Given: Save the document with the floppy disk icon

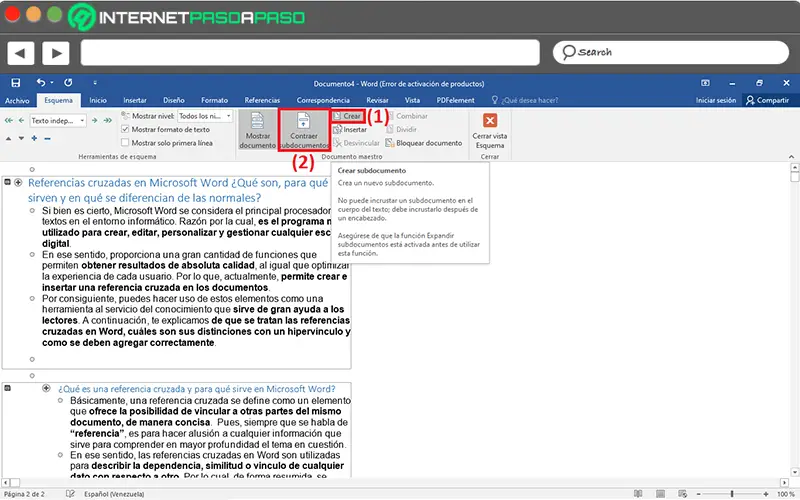Looking at the screenshot, I should coord(16,83).
